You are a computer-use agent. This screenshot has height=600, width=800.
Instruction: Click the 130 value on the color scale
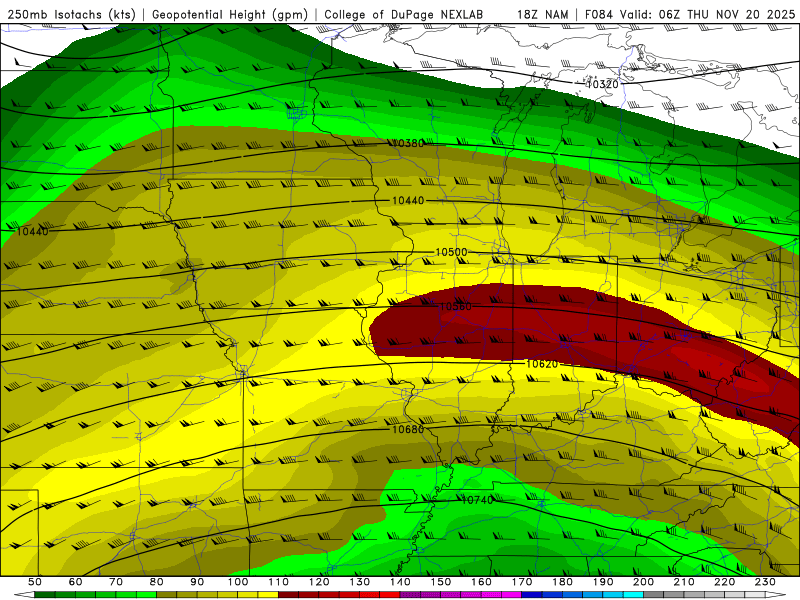(360, 582)
